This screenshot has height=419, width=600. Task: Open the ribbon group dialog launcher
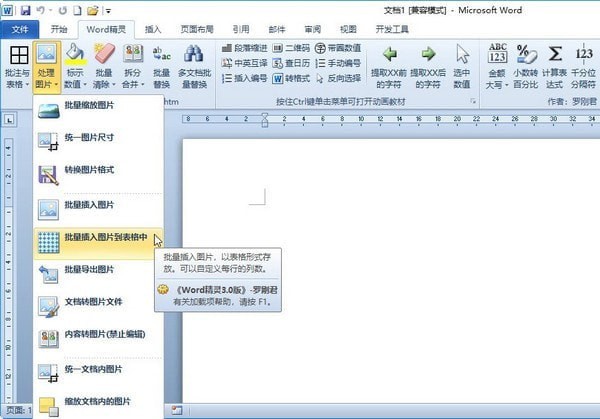tap(473, 101)
